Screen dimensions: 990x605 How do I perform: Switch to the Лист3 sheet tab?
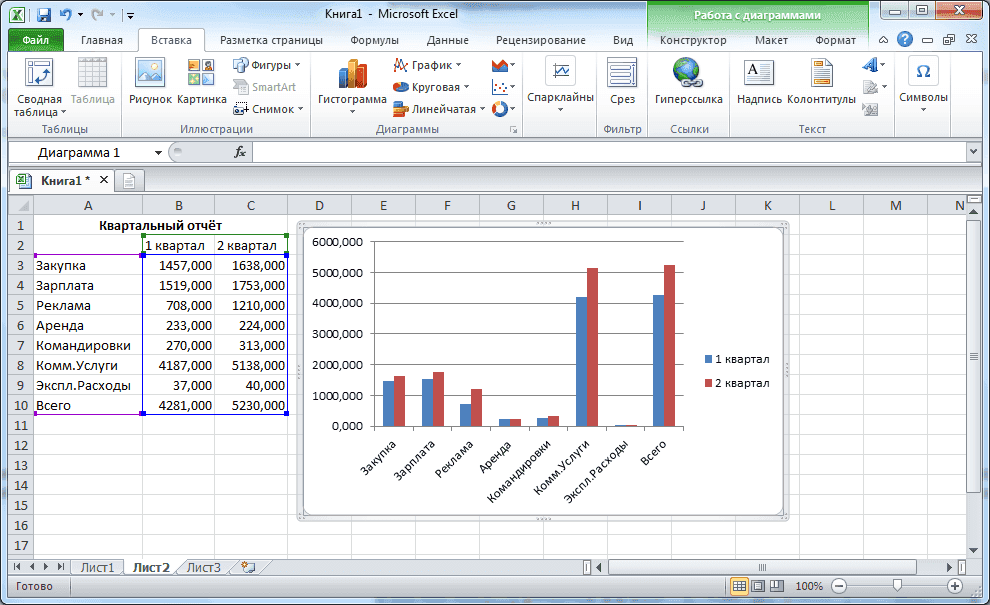click(x=203, y=567)
